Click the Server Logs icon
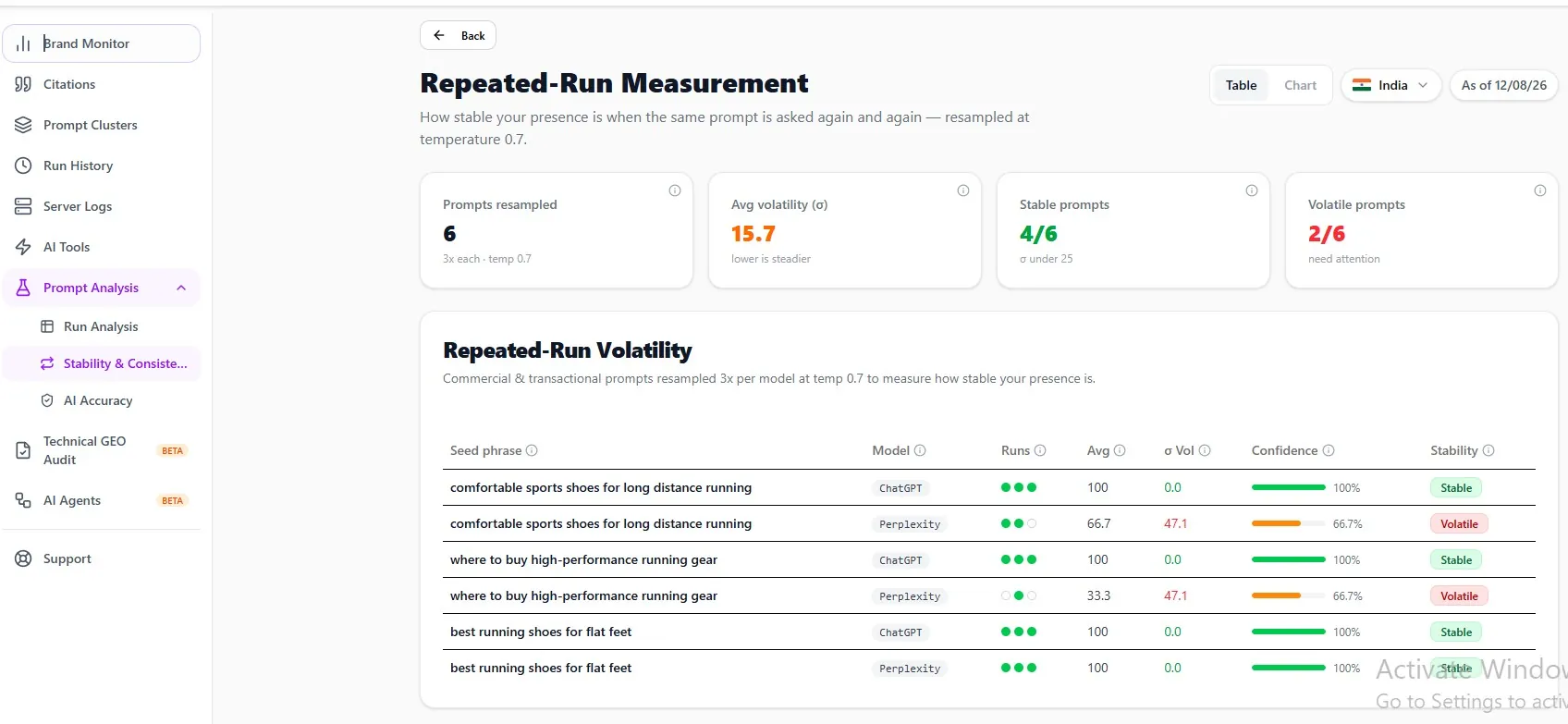 coord(23,206)
